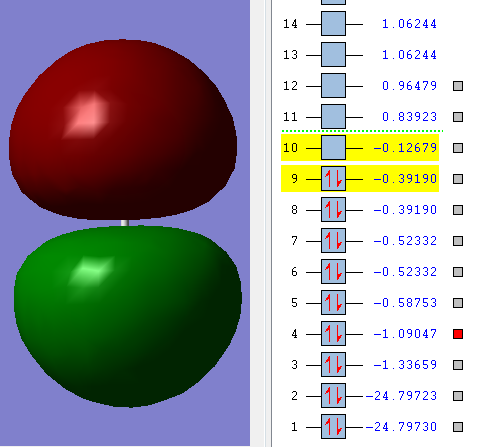Click the orbital number label 4
The width and height of the screenshot is (478, 447).
294,334
